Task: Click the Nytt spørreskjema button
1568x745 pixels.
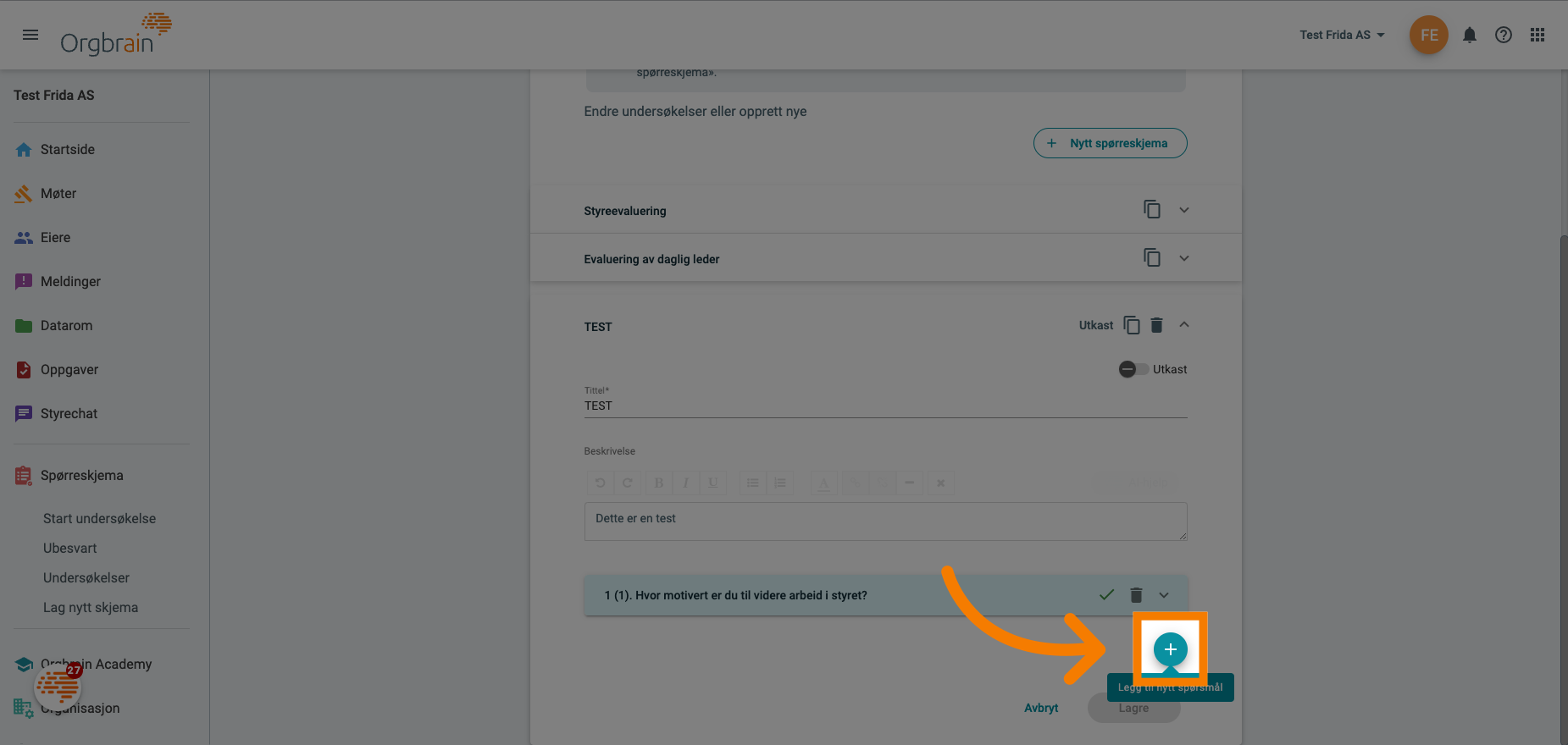Action: [1110, 143]
